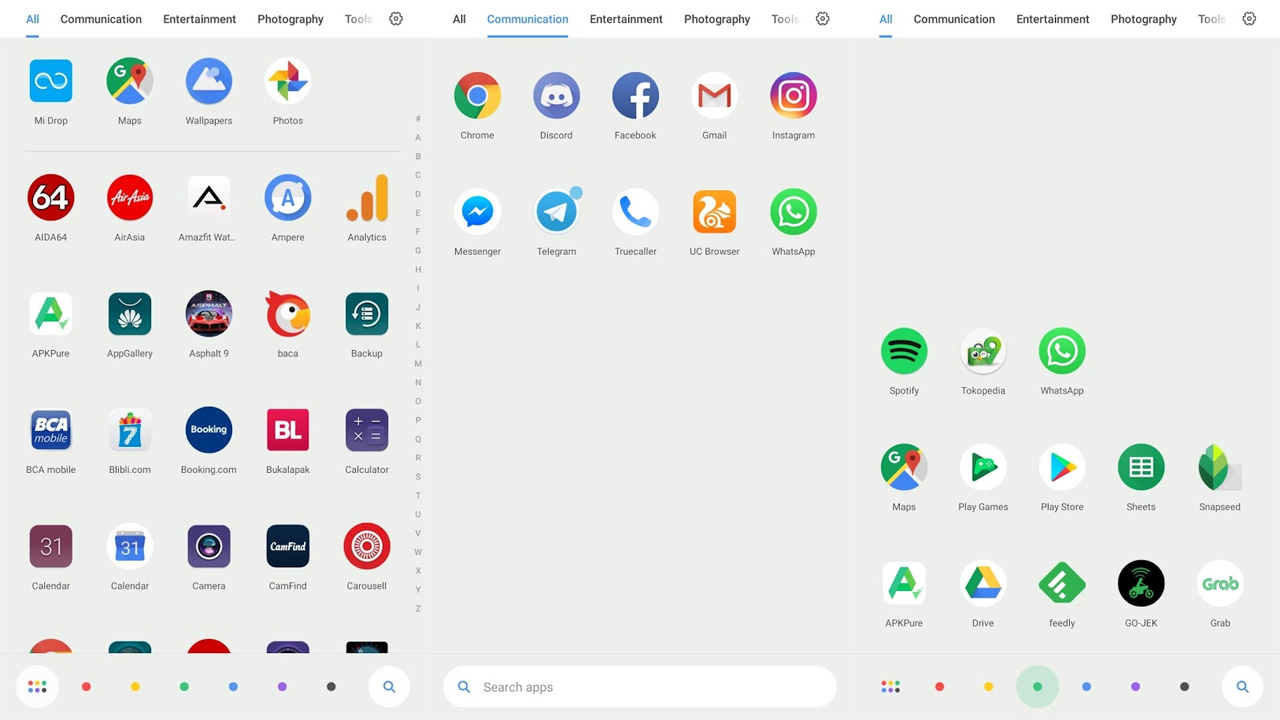Screen dimensions: 1280x720
Task: Open the feedly app
Action: coord(1062,583)
